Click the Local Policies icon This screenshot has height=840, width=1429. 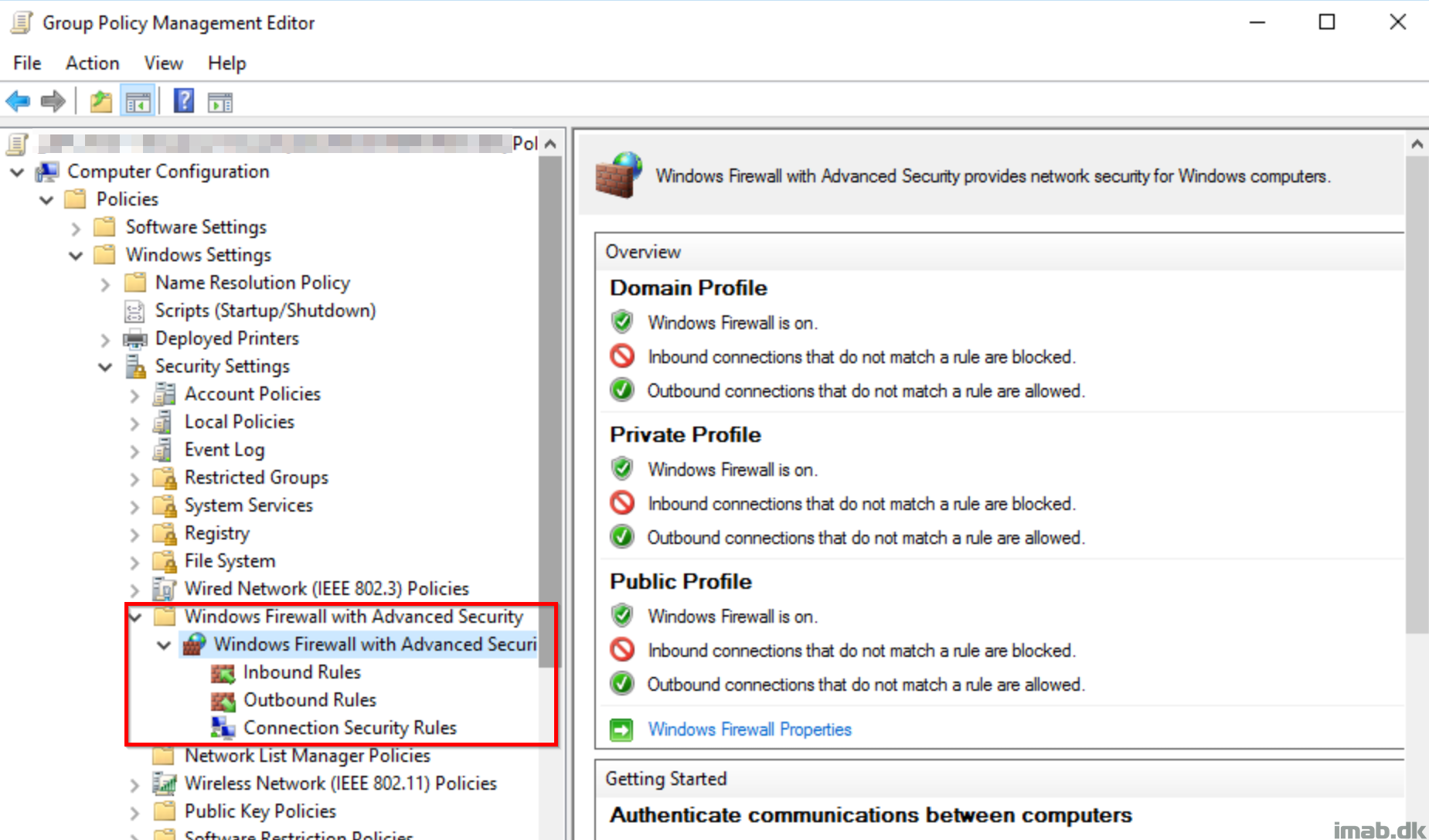163,422
